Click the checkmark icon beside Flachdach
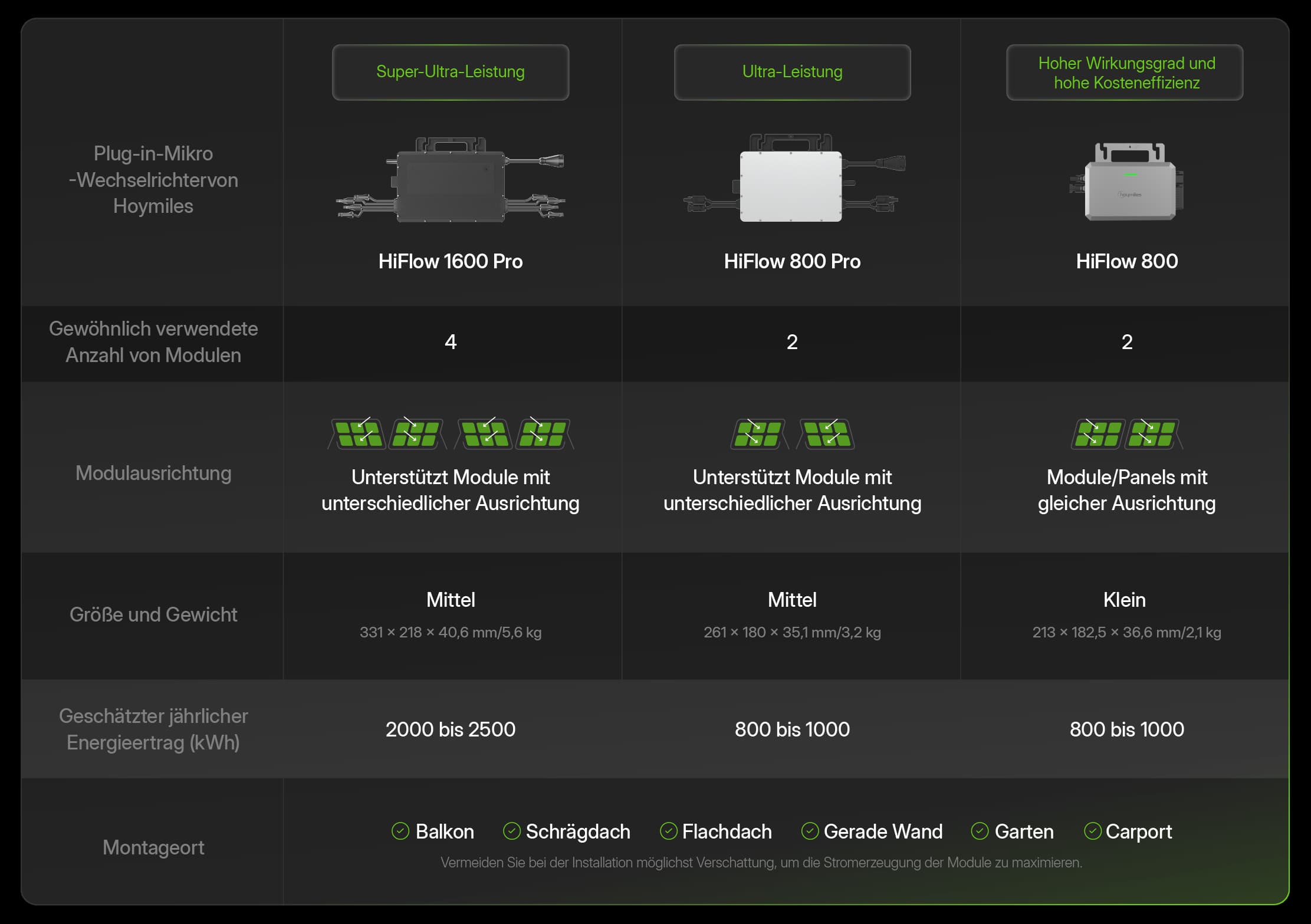 click(x=668, y=831)
